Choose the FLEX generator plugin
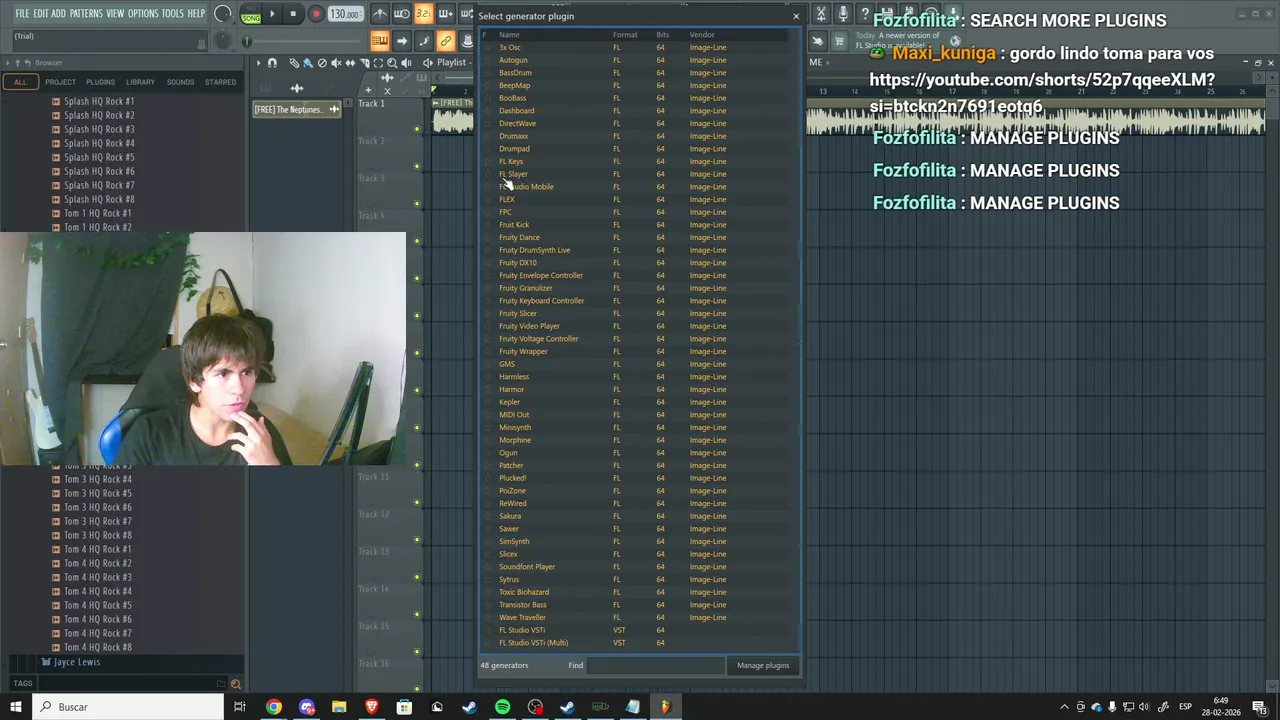The image size is (1280, 720). (507, 199)
